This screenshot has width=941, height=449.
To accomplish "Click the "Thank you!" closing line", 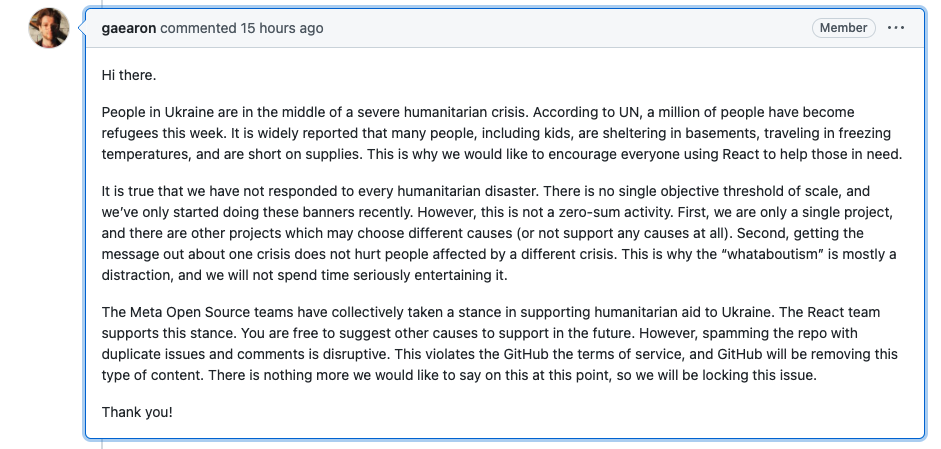I will click(137, 412).
